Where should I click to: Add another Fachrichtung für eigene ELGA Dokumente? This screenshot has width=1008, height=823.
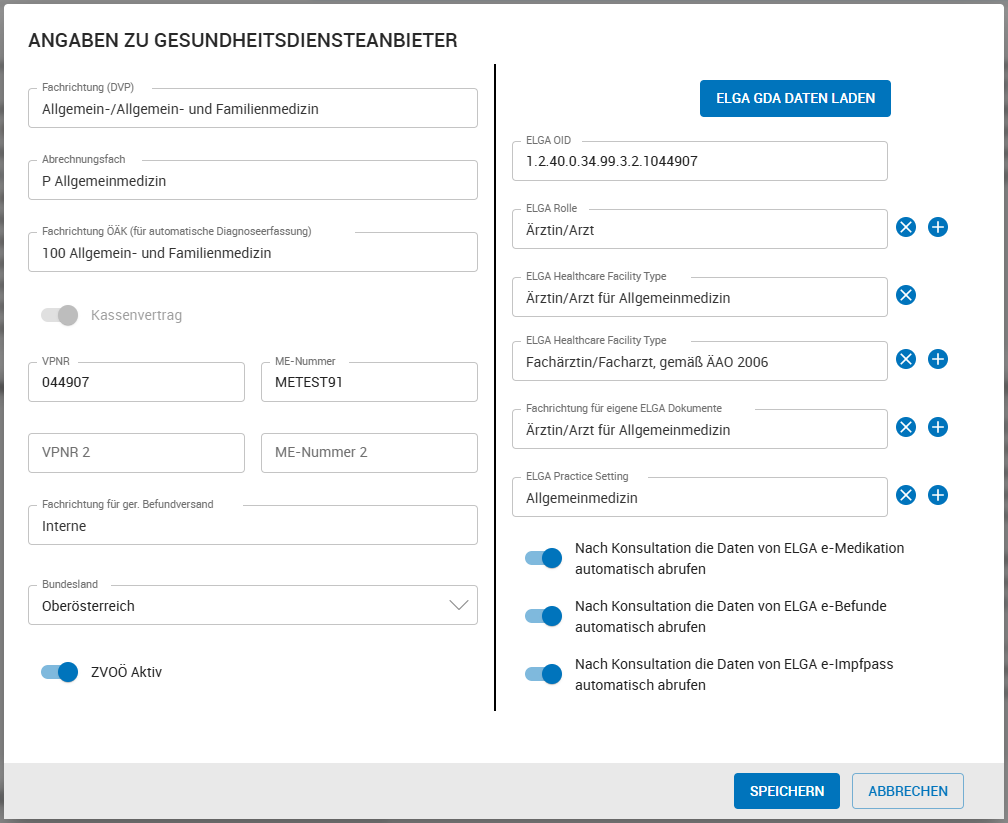tap(938, 427)
